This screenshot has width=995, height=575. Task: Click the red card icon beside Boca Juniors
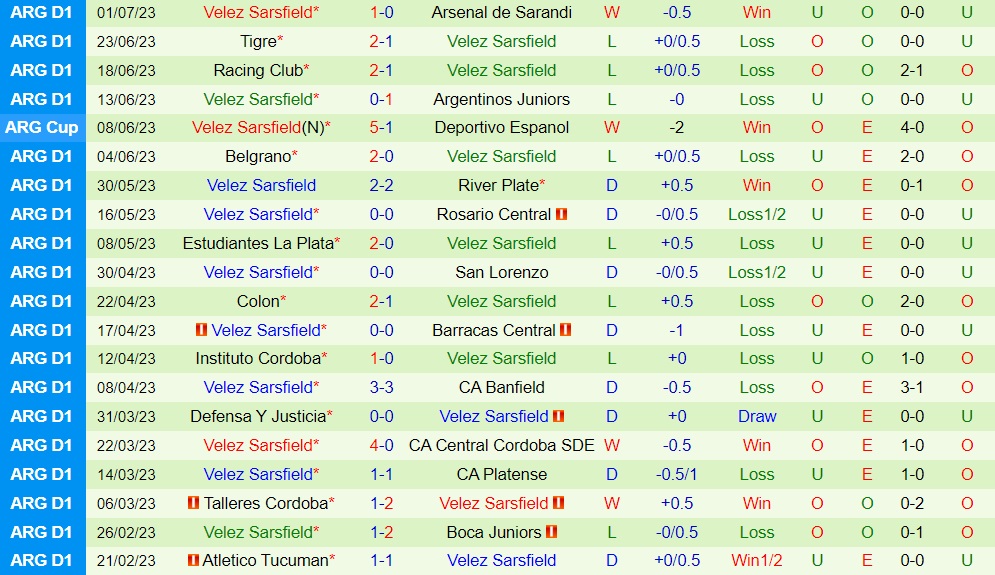point(551,532)
